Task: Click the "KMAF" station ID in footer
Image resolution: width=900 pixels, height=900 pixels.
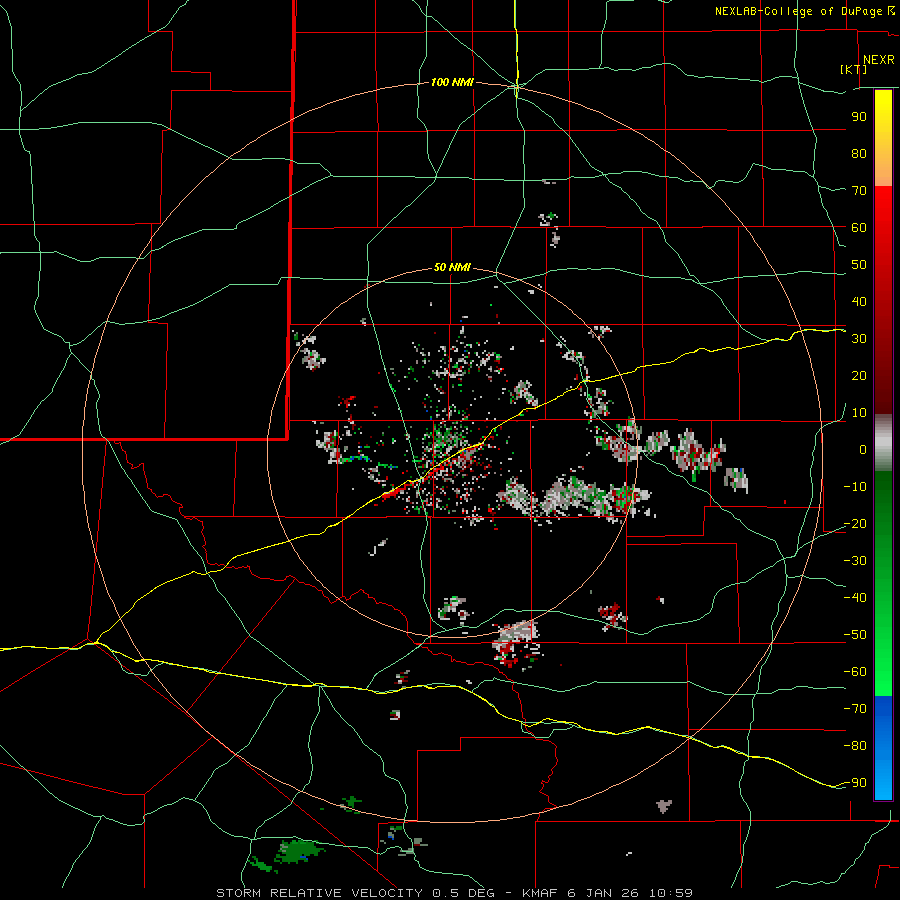Action: coord(541,893)
